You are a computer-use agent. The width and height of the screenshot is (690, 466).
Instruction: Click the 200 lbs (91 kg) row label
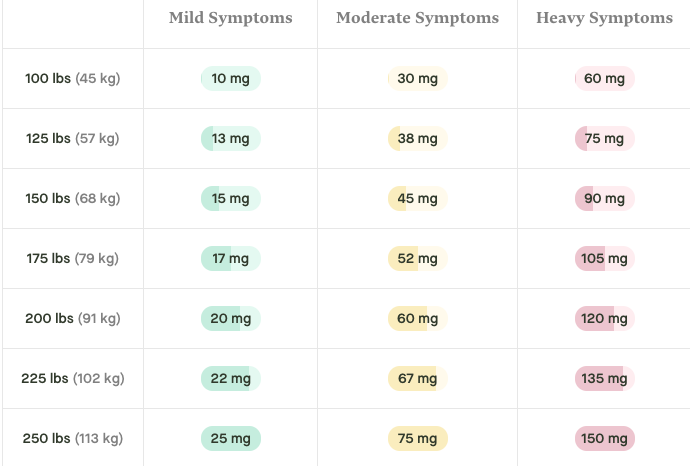click(73, 319)
